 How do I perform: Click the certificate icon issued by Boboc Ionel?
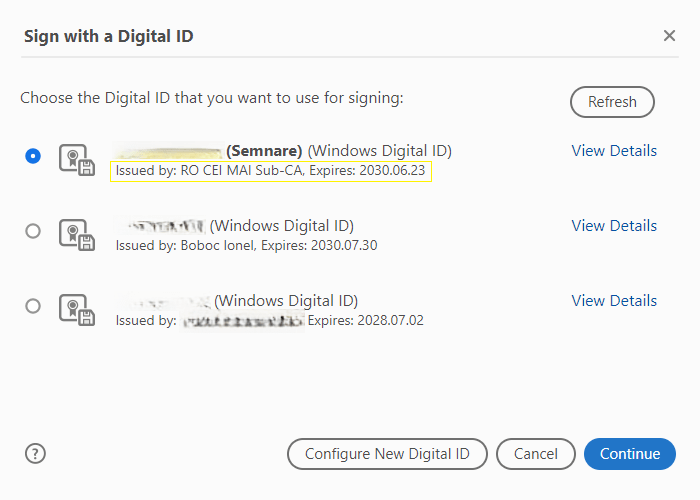click(76, 235)
